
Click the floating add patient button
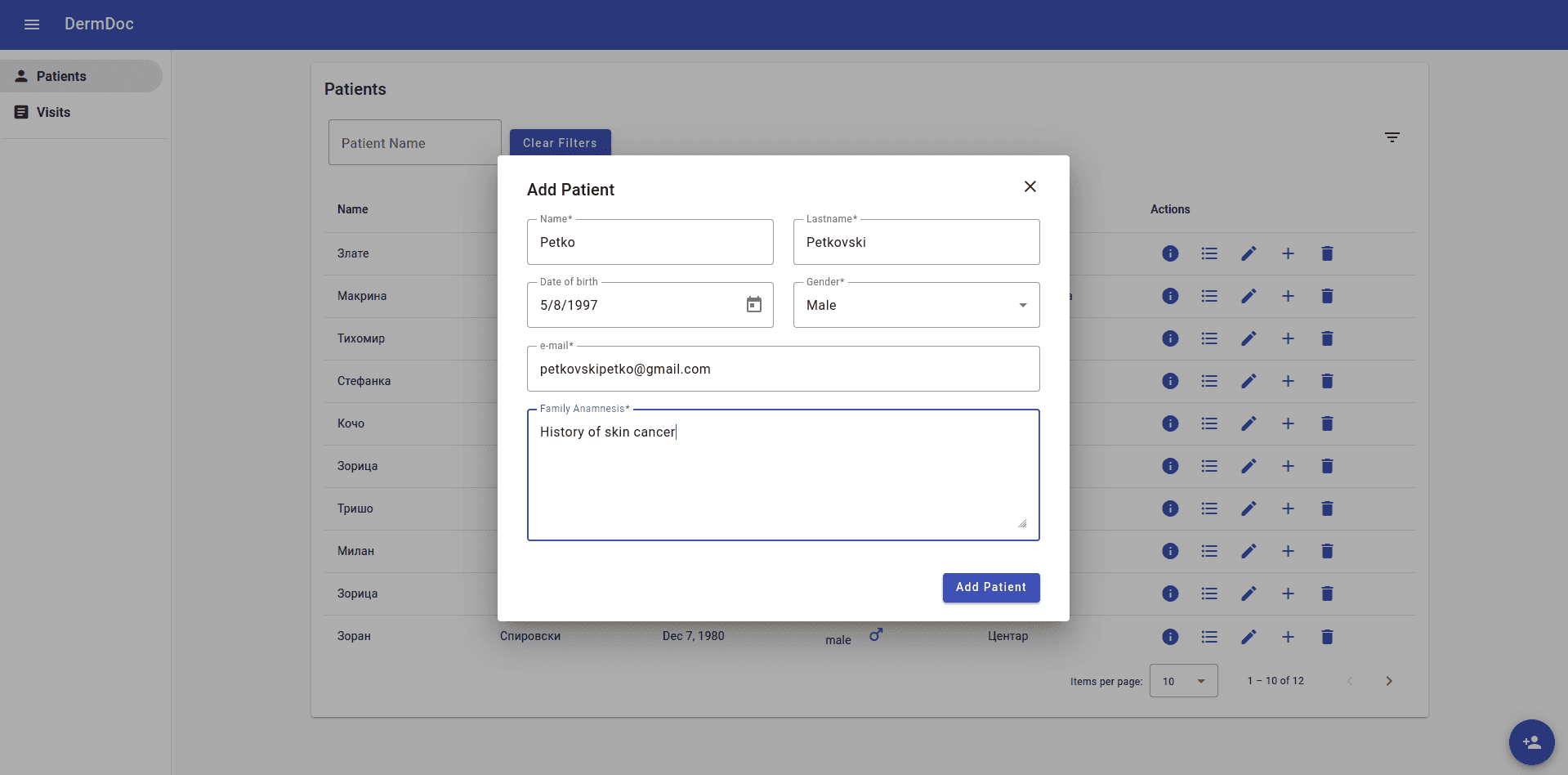coord(1531,742)
